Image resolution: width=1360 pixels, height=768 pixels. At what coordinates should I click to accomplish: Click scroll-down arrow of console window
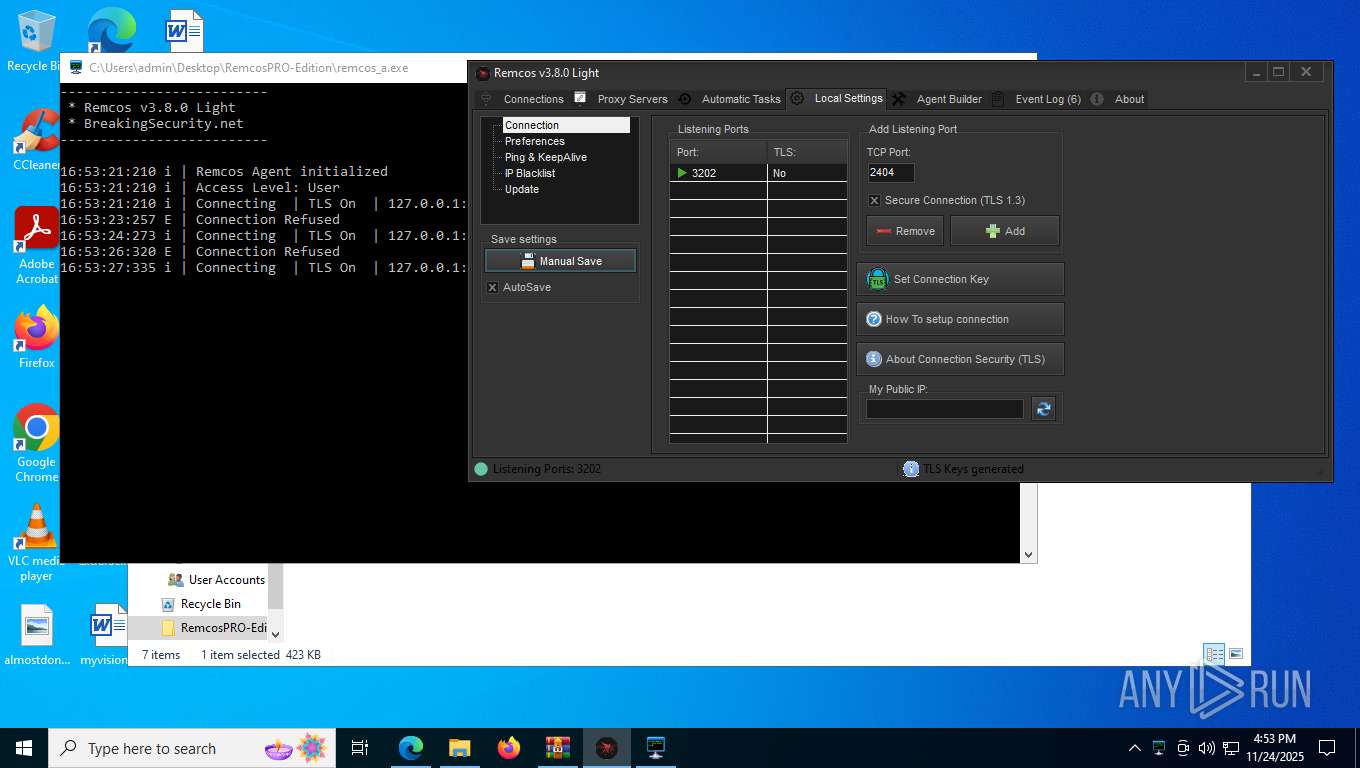tap(1028, 554)
